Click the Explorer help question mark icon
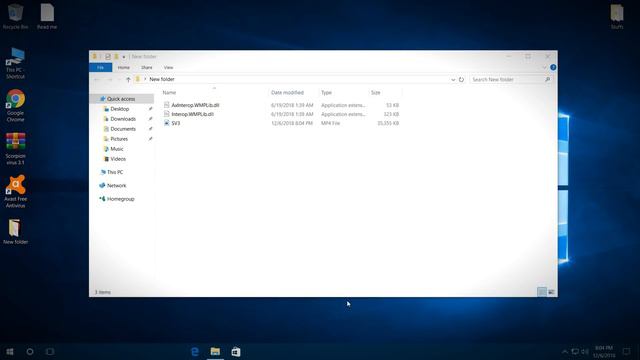 [x=553, y=67]
